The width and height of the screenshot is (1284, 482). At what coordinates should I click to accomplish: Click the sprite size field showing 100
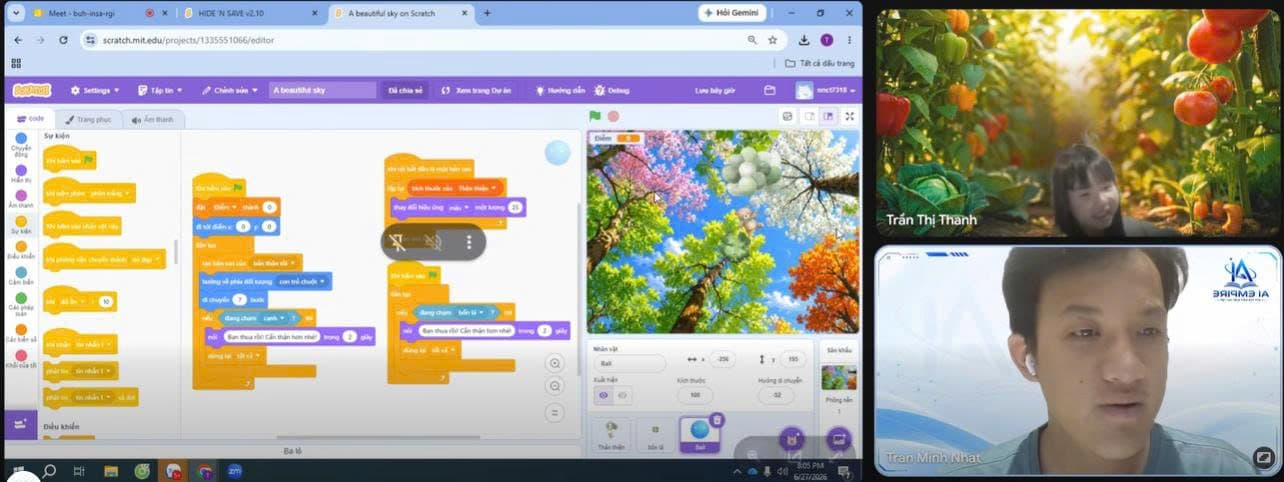point(694,396)
